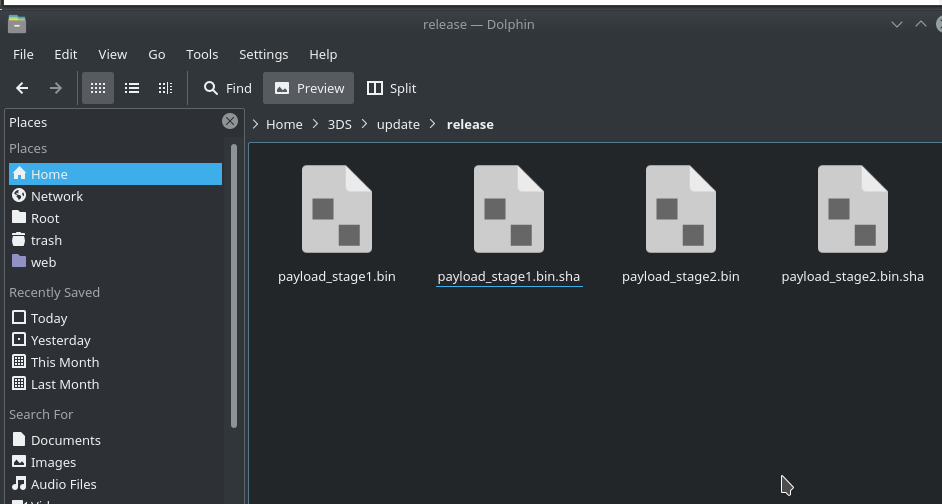Expand the chevron before Home breadcrumb

tap(255, 124)
